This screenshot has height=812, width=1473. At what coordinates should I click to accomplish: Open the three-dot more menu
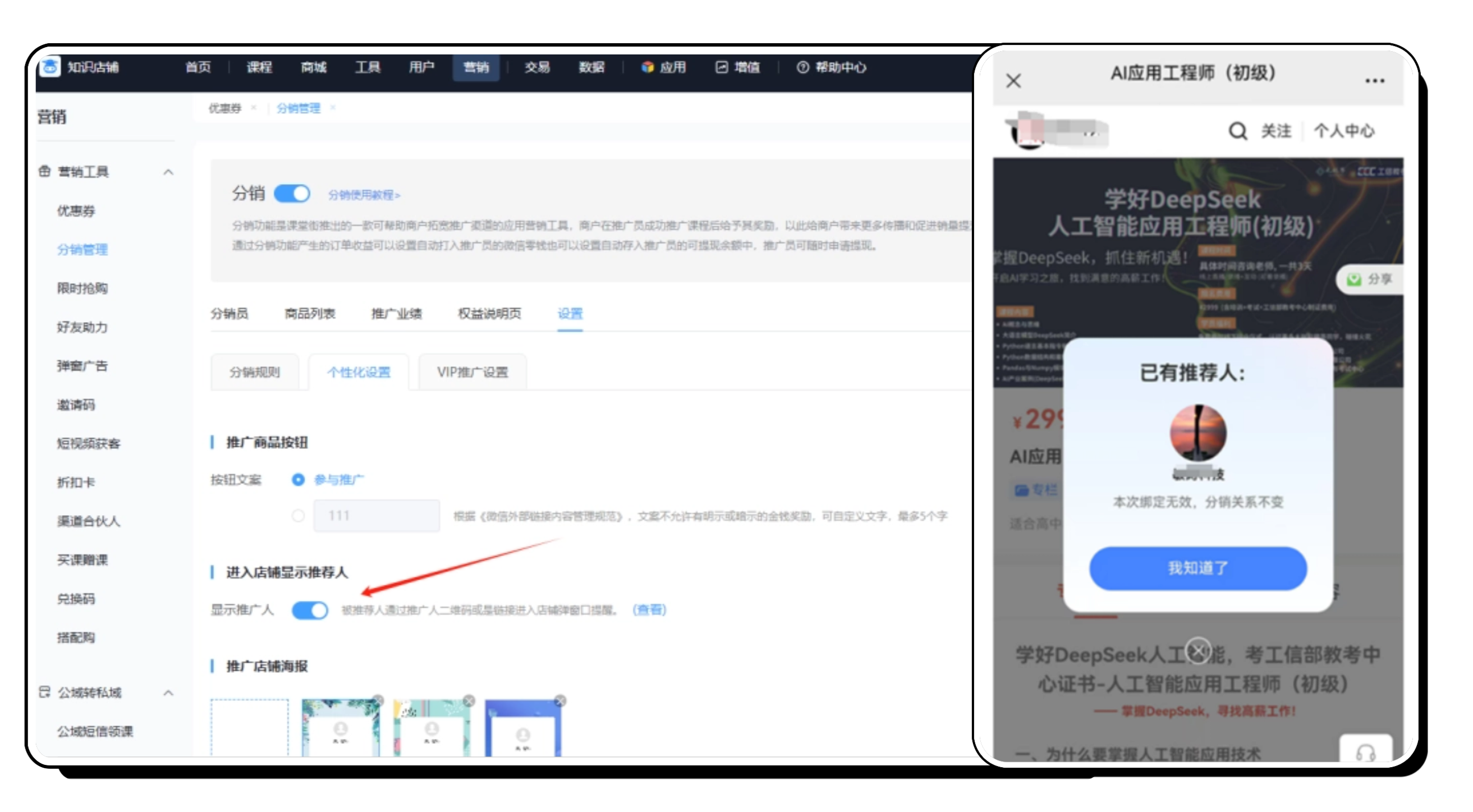(x=1374, y=81)
